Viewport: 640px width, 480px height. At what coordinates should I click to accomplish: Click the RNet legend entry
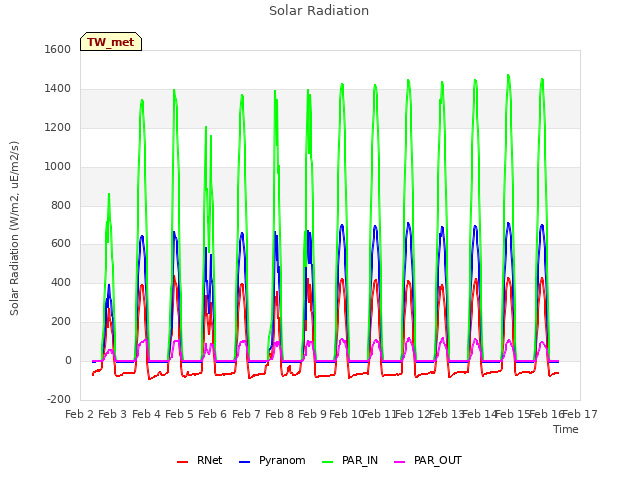pyautogui.click(x=200, y=460)
